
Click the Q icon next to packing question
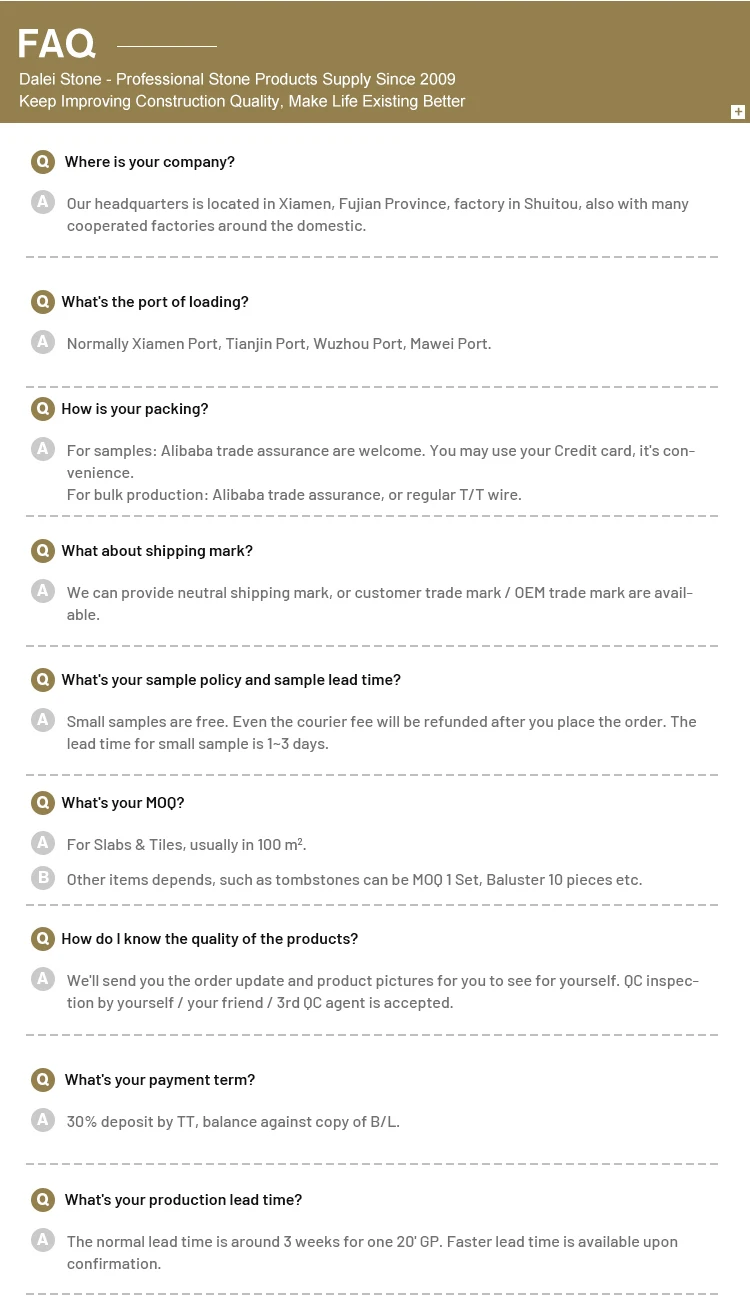pyautogui.click(x=43, y=409)
